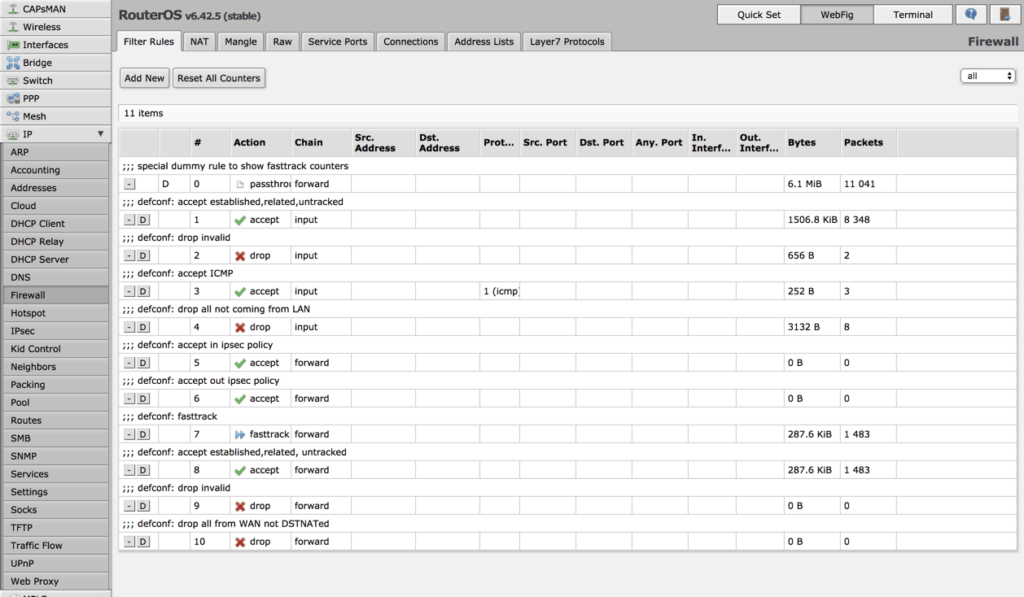Open Hotspot in IP submenu
This screenshot has width=1024, height=597.
pyautogui.click(x=56, y=313)
